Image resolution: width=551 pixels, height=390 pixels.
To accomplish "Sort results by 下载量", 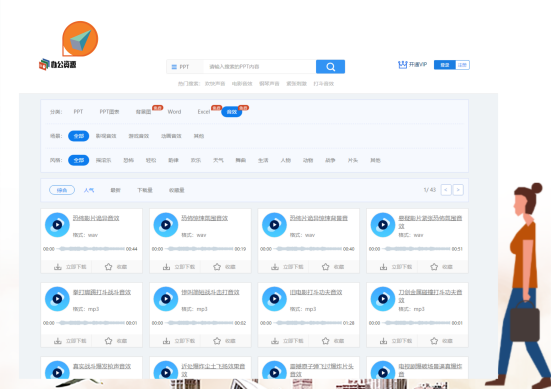I will (145, 190).
